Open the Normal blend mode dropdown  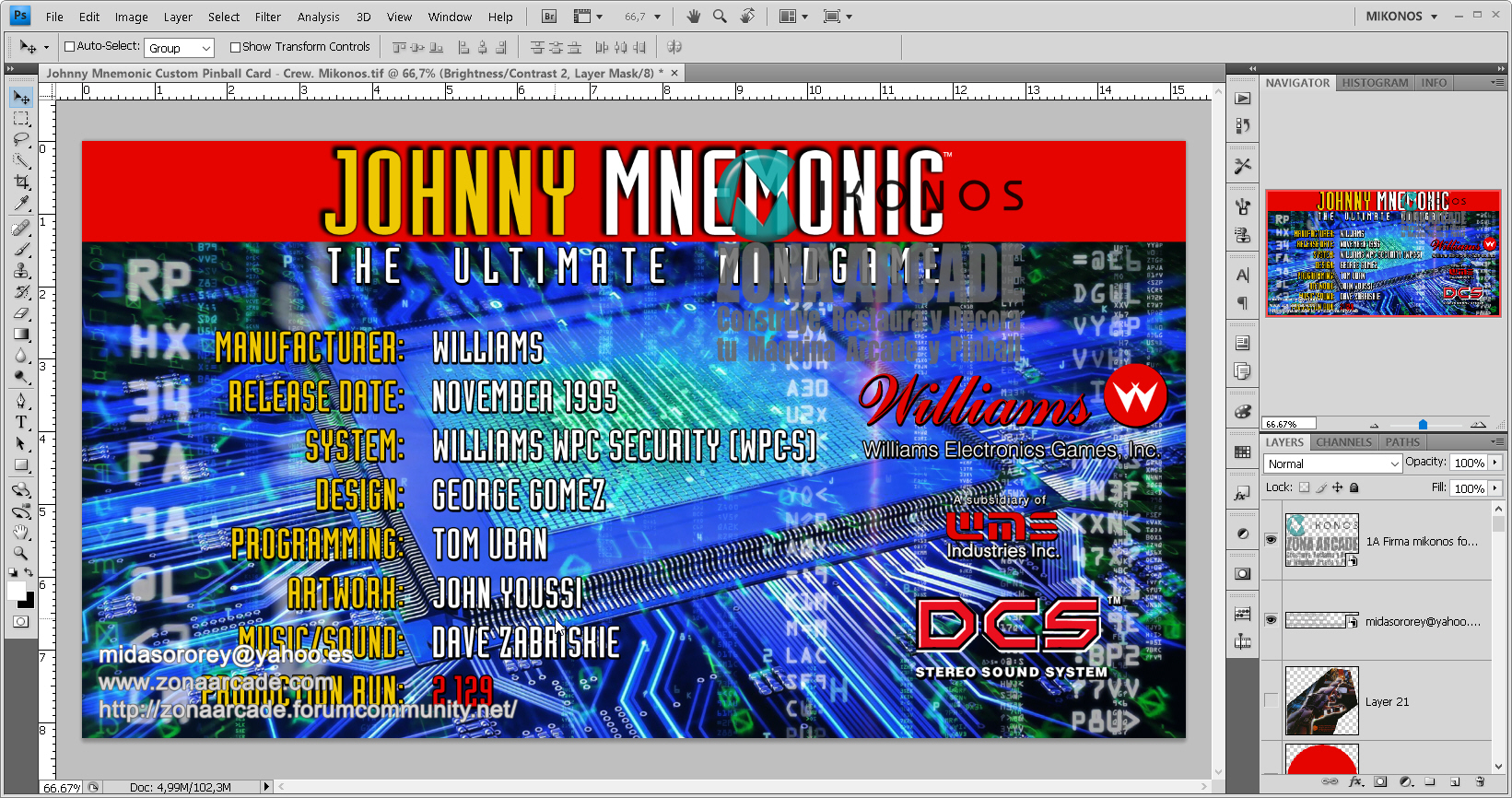[x=1332, y=464]
